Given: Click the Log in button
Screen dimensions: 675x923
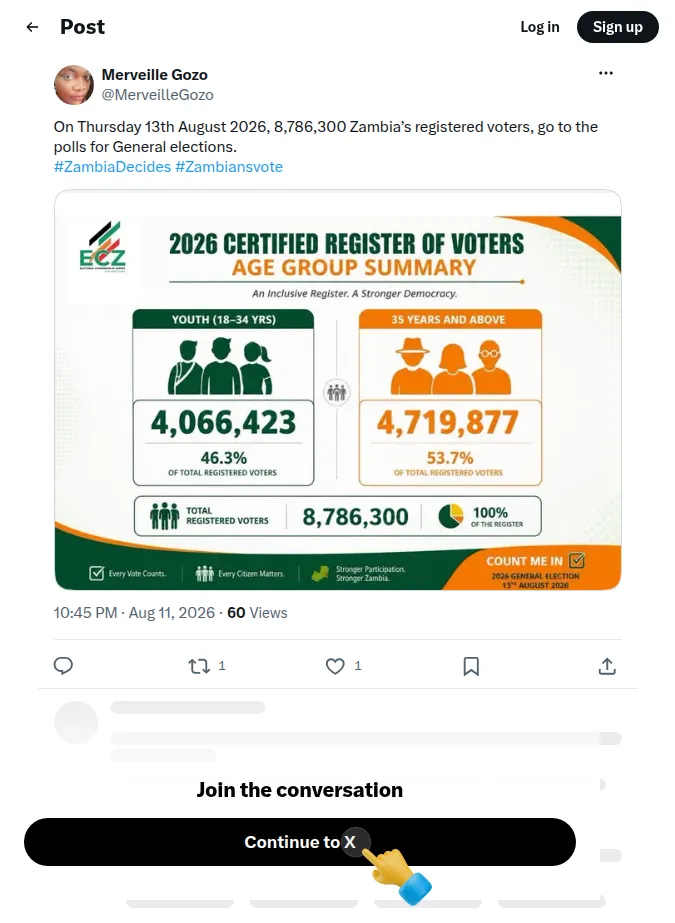Looking at the screenshot, I should pos(540,27).
